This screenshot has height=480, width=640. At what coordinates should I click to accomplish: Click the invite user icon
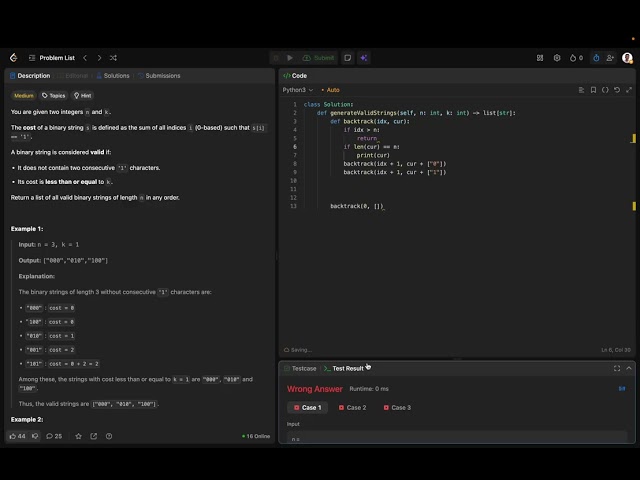610,58
